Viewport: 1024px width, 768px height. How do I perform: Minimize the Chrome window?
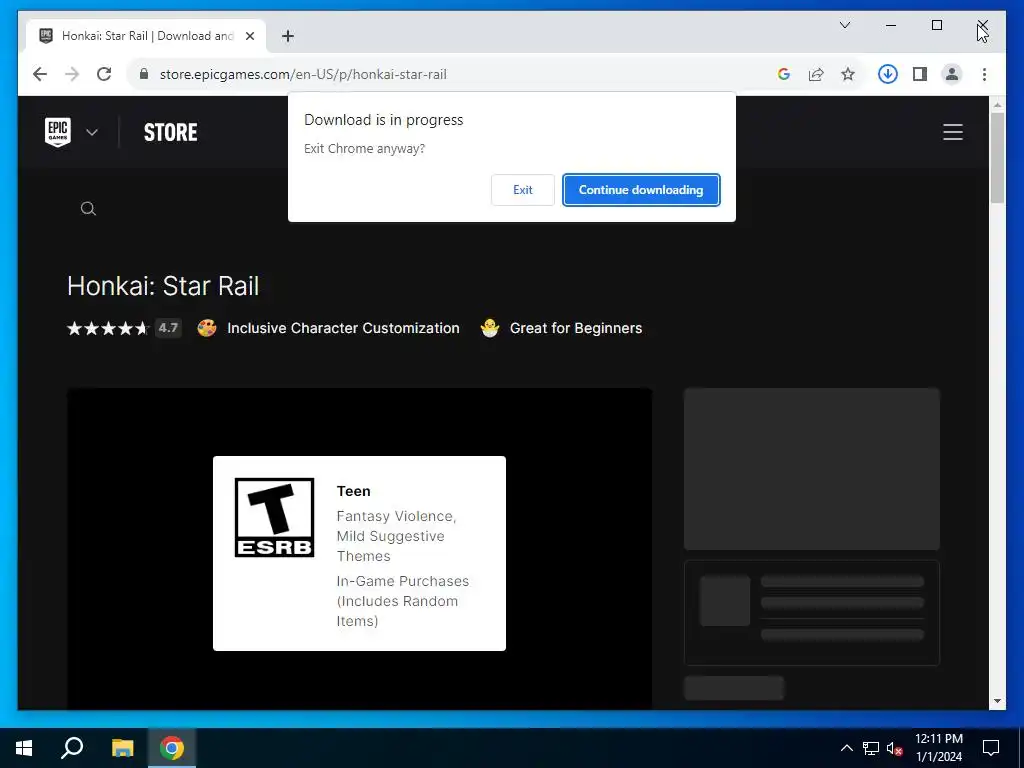[891, 25]
